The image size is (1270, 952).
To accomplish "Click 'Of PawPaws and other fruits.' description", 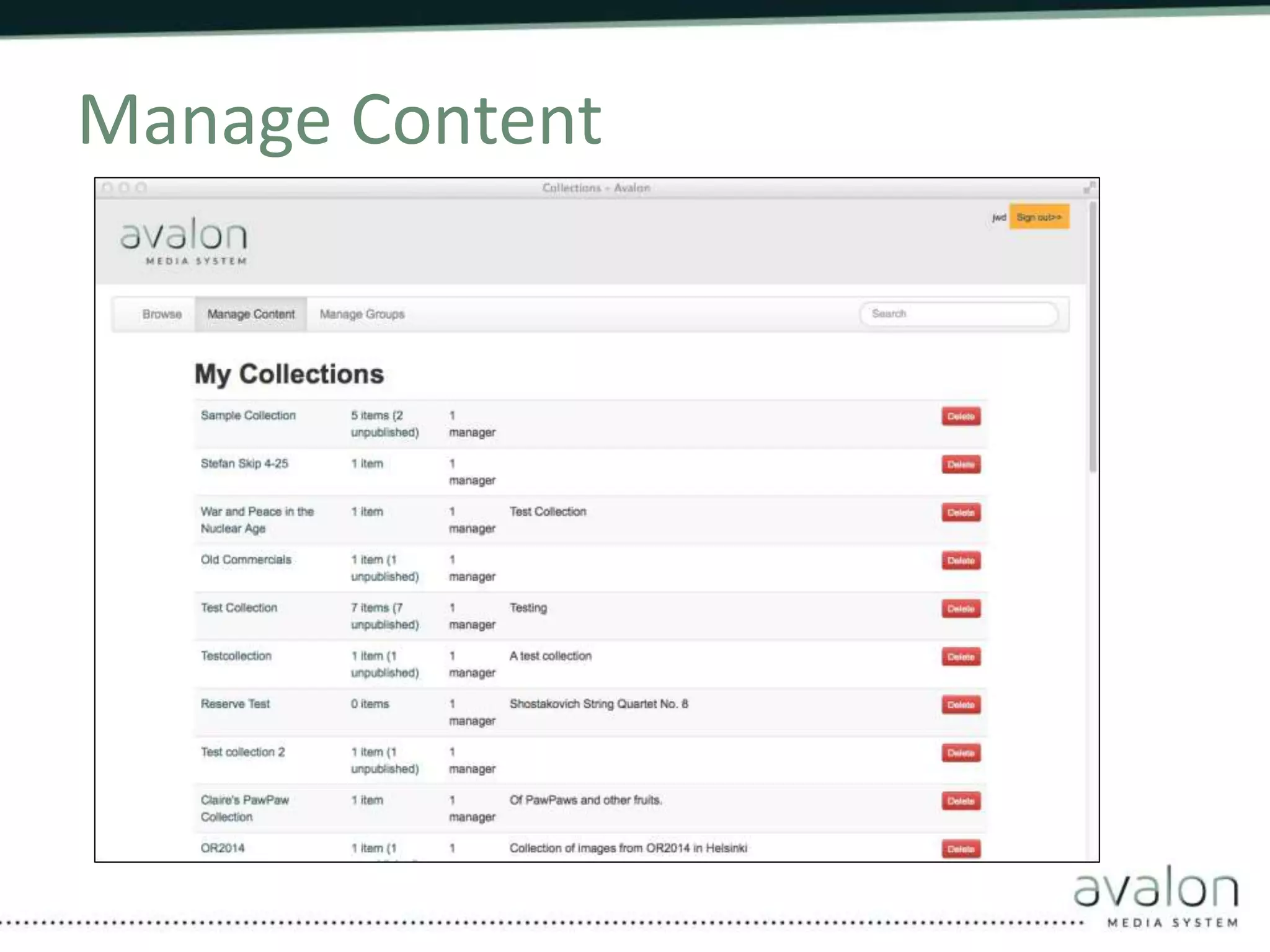I will pyautogui.click(x=585, y=800).
